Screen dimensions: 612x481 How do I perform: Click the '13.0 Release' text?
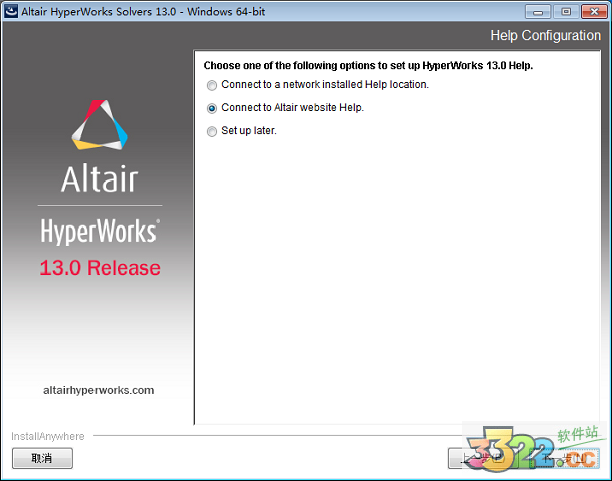click(x=100, y=268)
